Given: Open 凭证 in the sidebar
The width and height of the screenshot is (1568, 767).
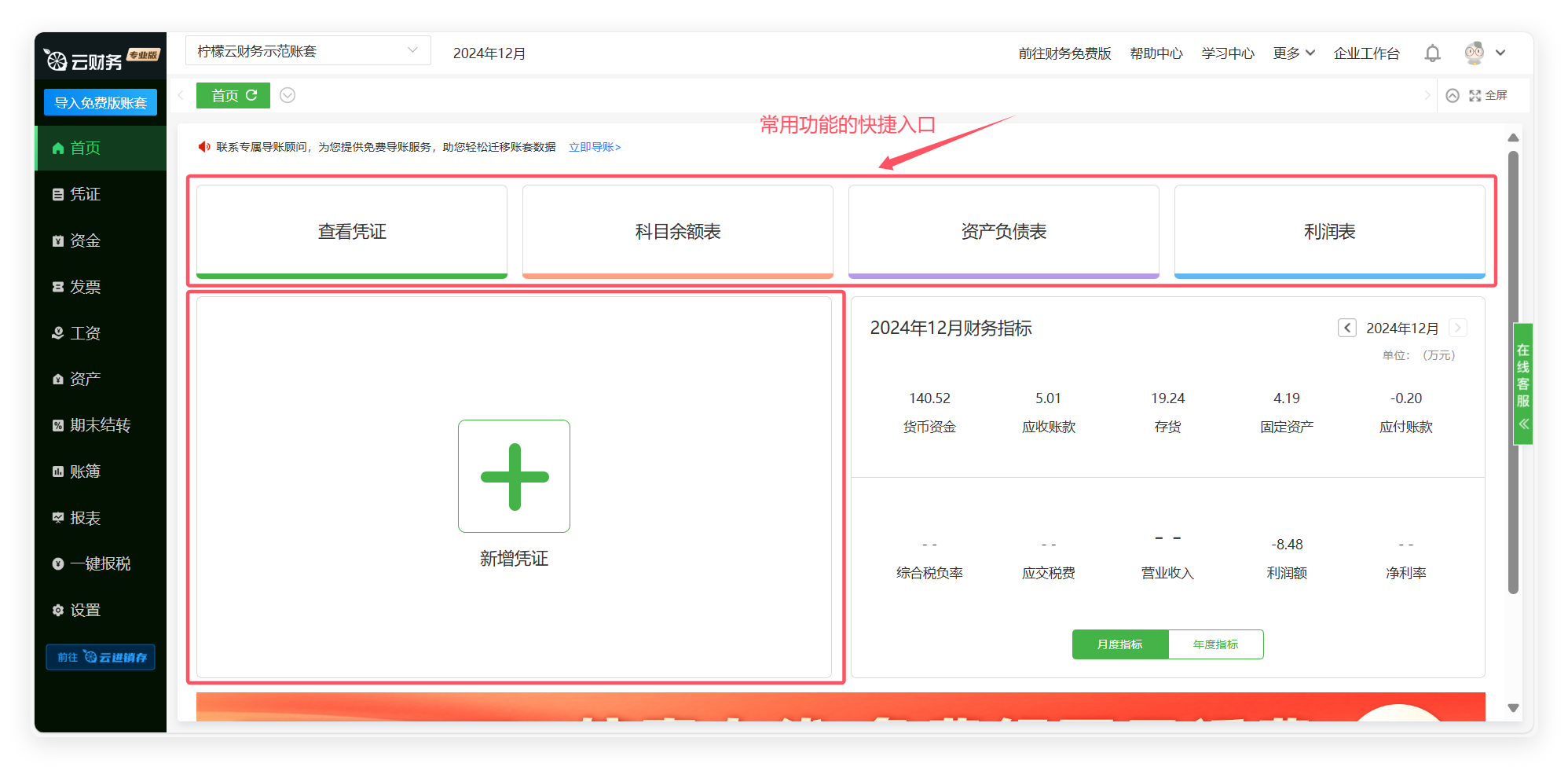Looking at the screenshot, I should click(85, 194).
